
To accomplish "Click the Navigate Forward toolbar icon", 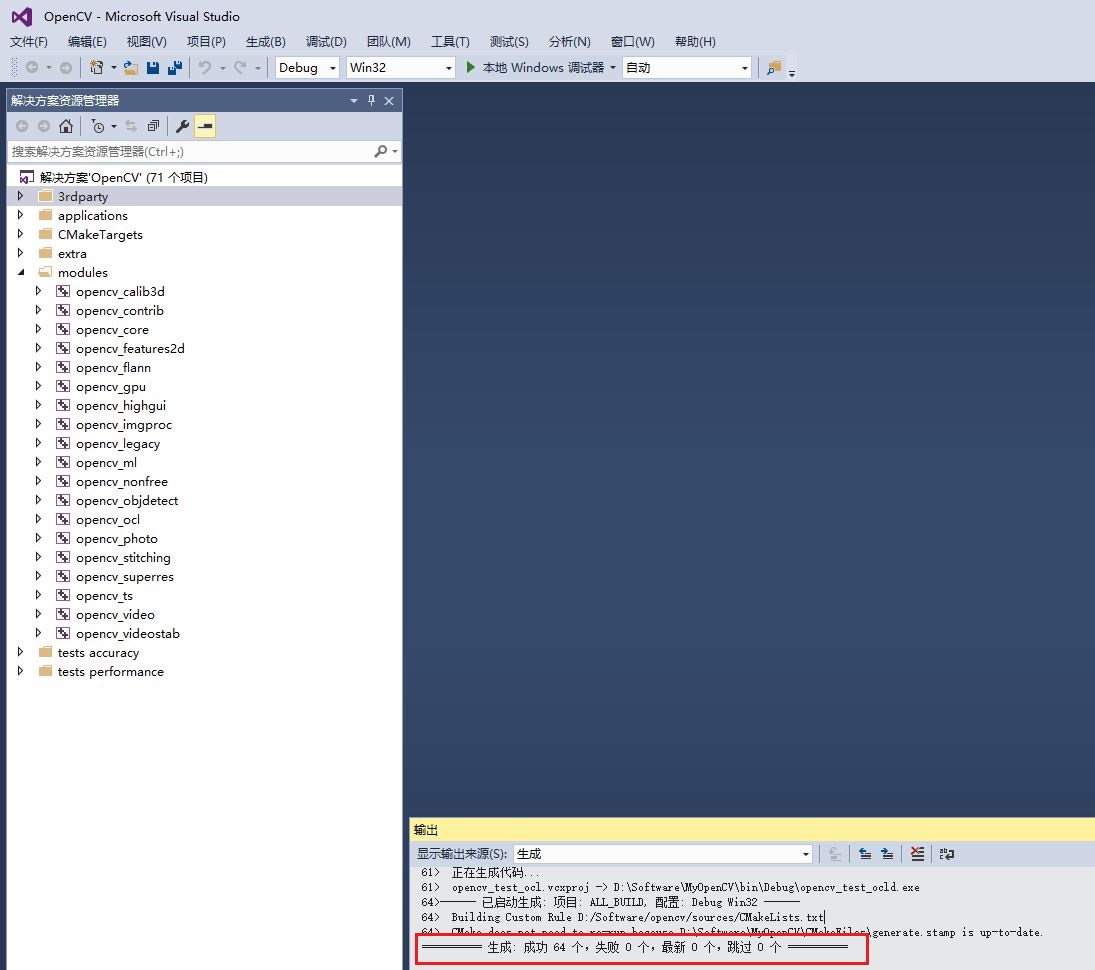I will tap(66, 68).
